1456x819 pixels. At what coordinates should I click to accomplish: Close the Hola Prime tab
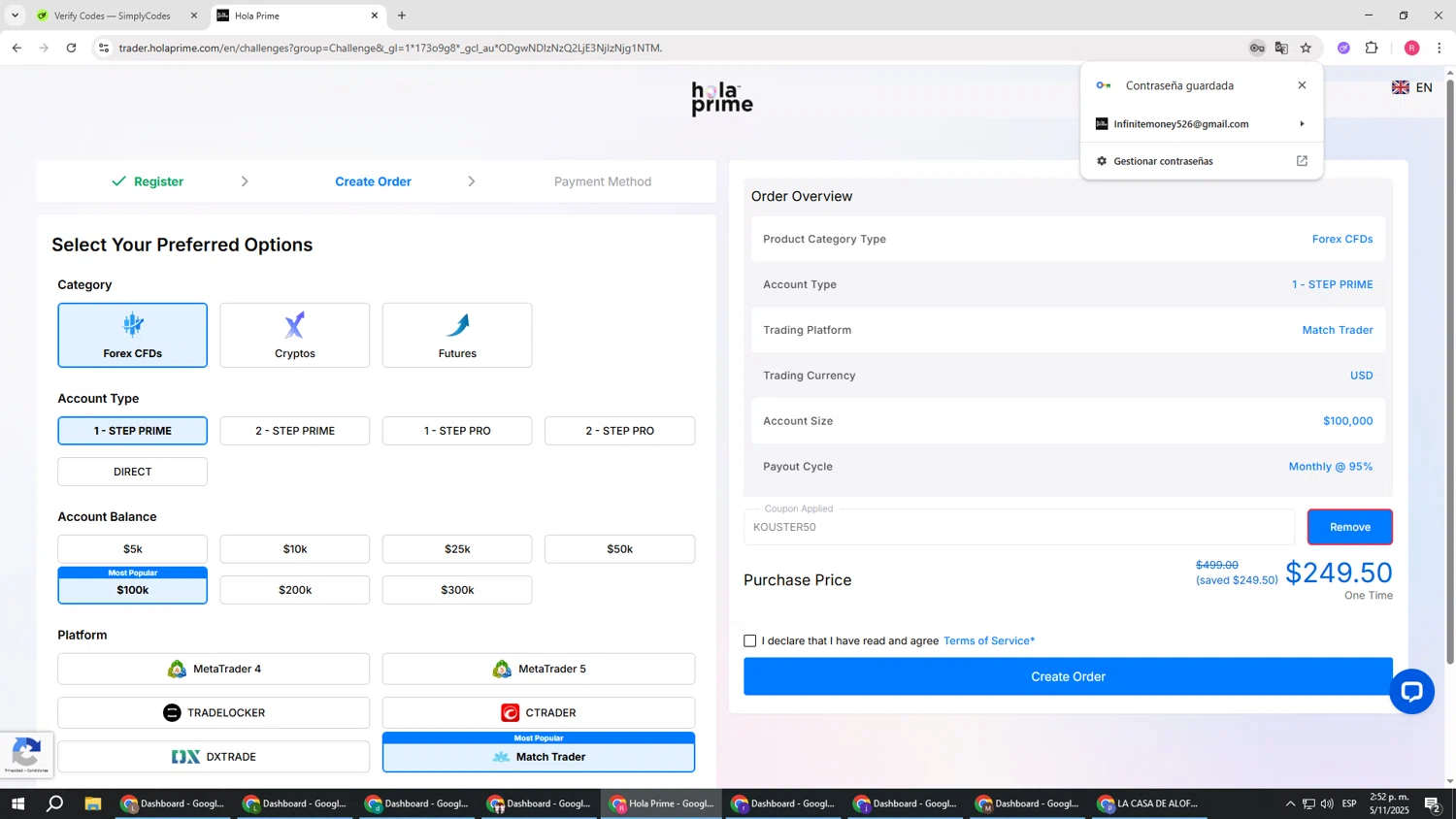coord(375,16)
